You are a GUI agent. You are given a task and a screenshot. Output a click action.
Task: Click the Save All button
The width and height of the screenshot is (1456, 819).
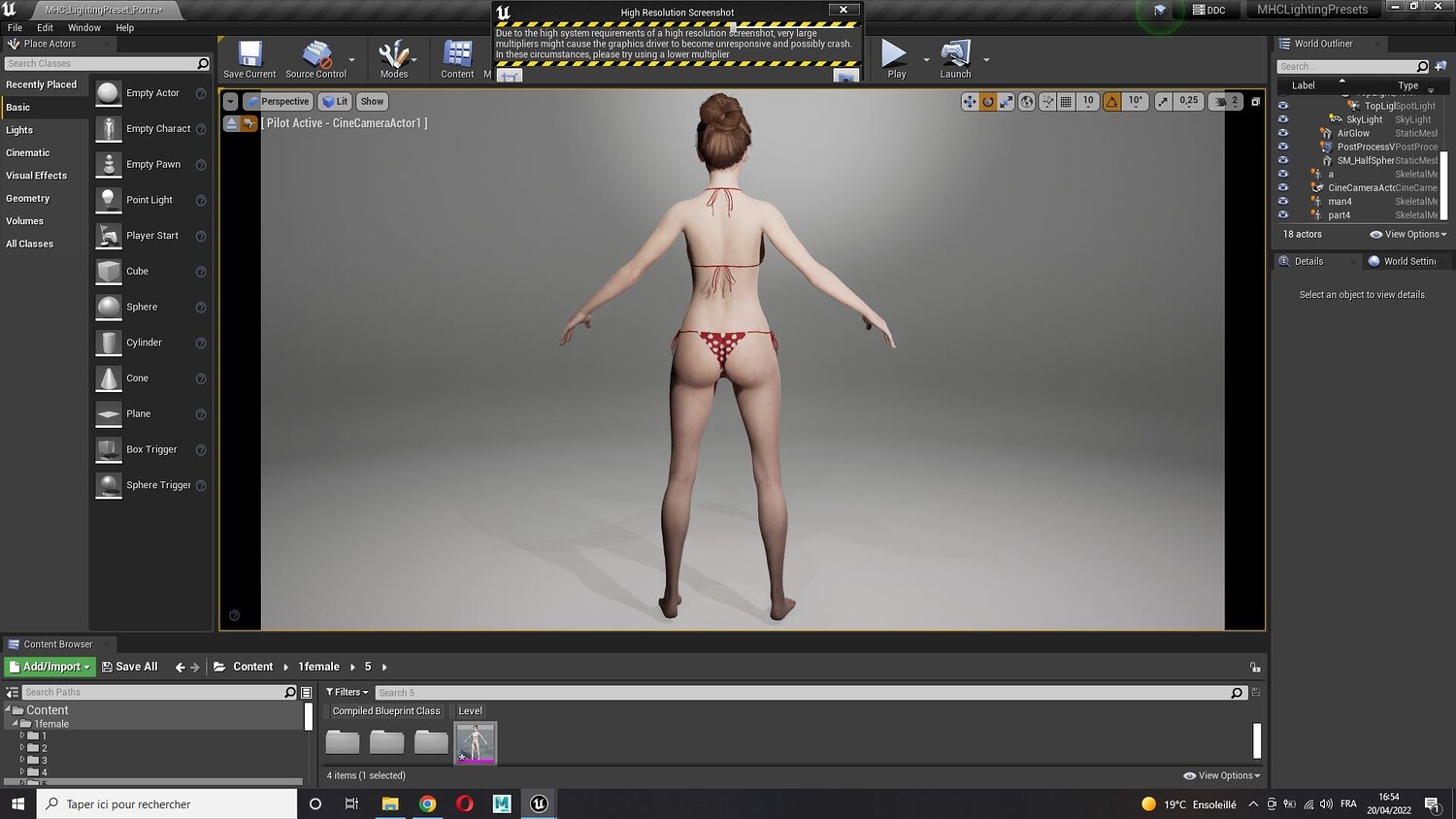point(129,667)
